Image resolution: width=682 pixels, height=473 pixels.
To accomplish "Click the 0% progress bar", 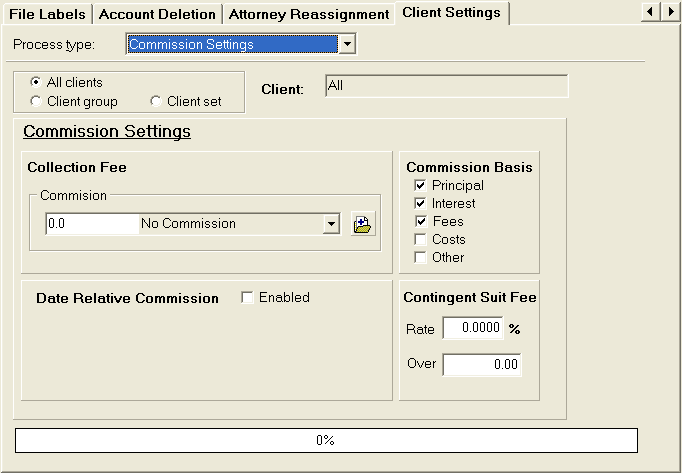I will click(x=325, y=440).
